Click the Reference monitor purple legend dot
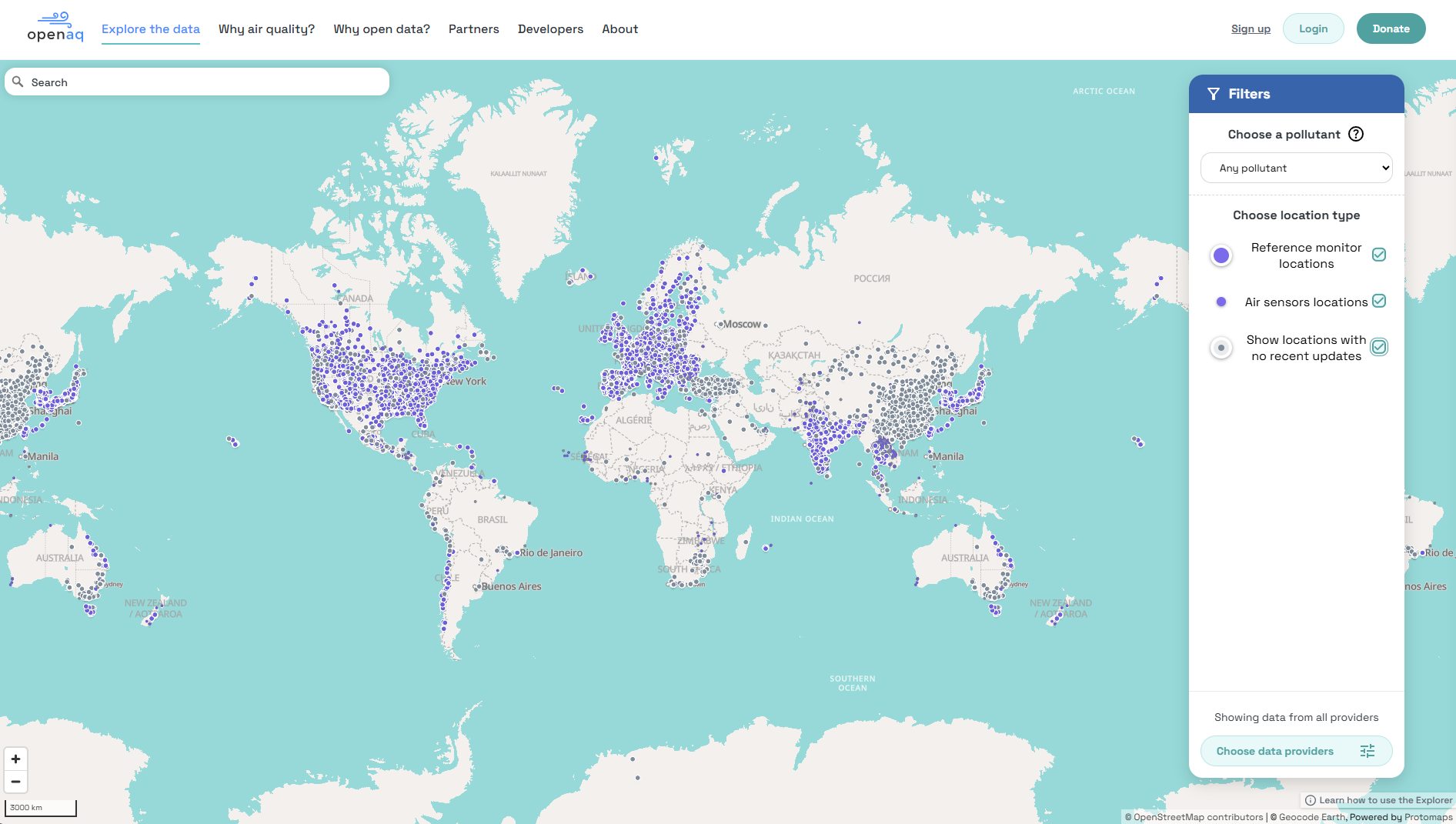Image resolution: width=1456 pixels, height=824 pixels. click(x=1221, y=255)
